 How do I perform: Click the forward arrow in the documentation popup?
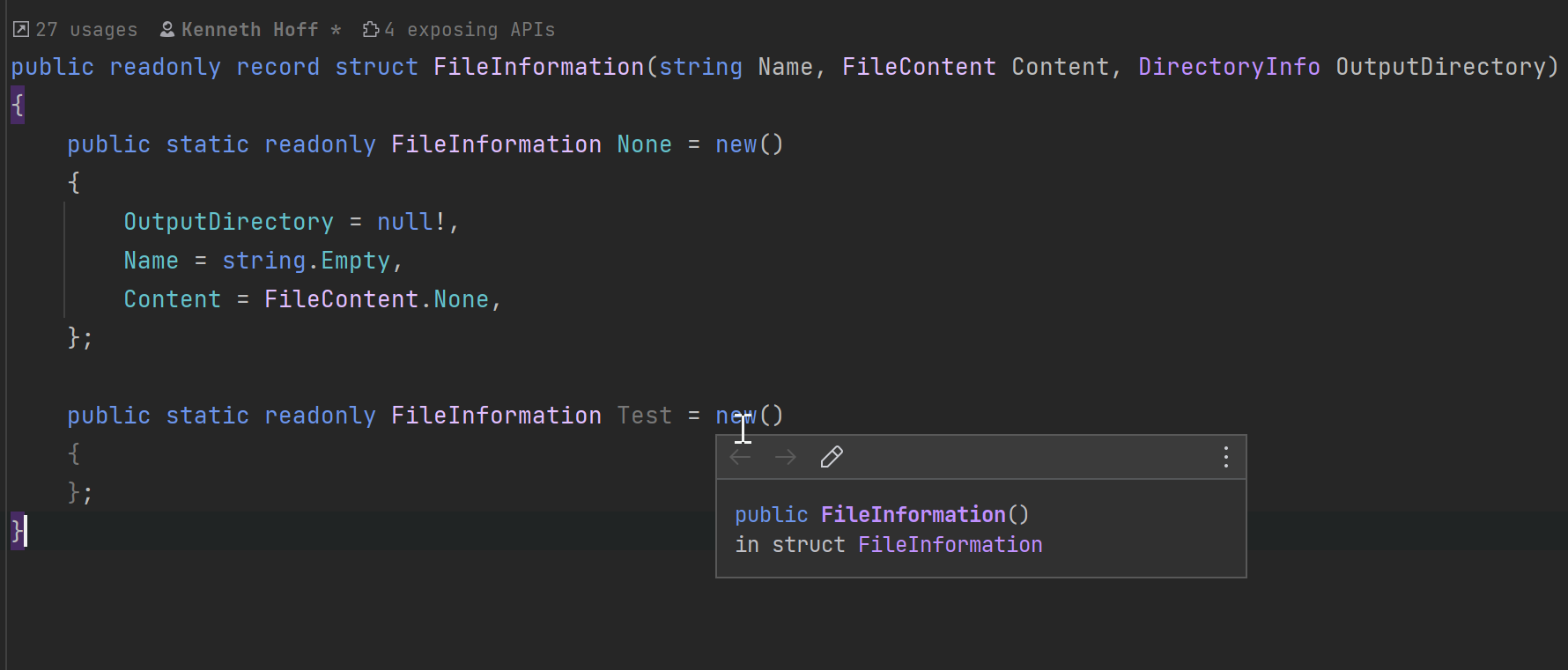785,457
